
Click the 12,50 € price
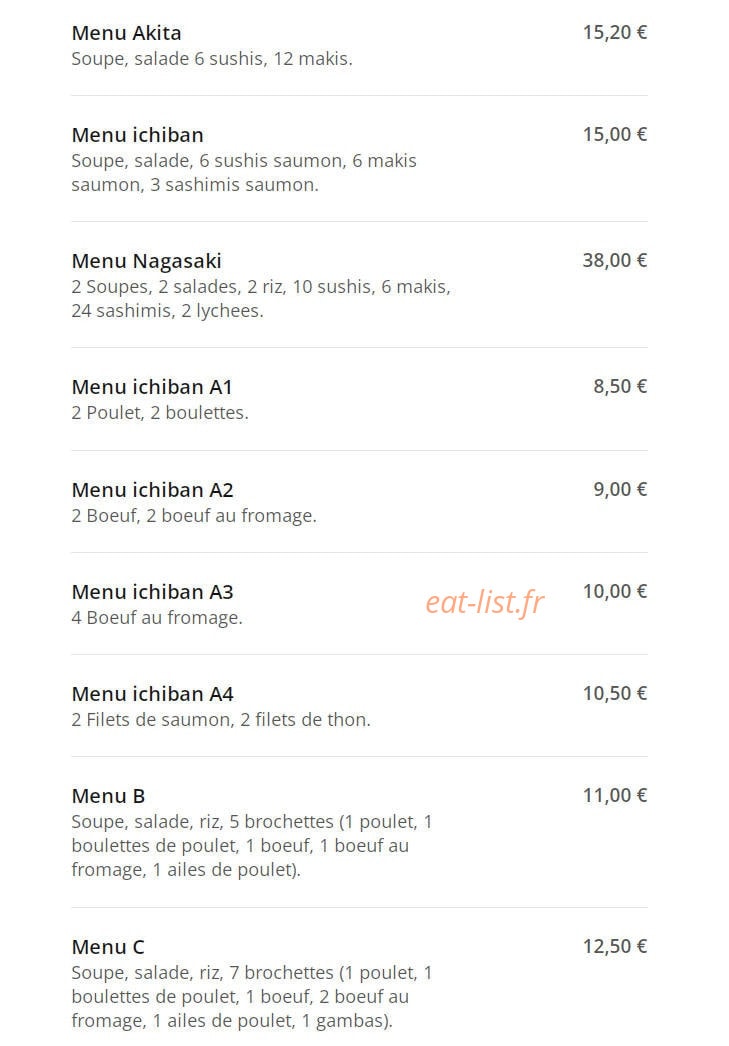click(x=614, y=947)
